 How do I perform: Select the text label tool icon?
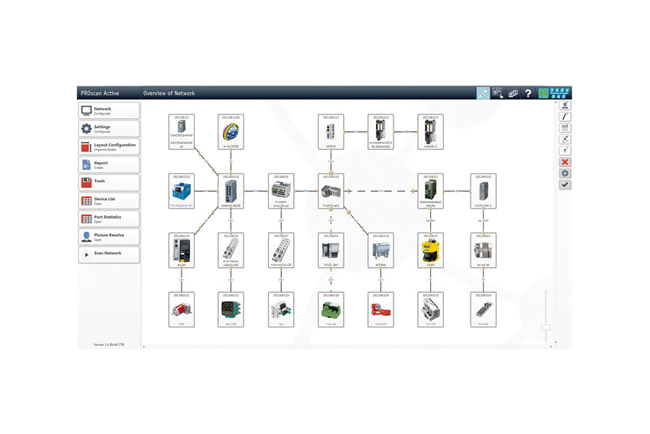click(x=565, y=150)
